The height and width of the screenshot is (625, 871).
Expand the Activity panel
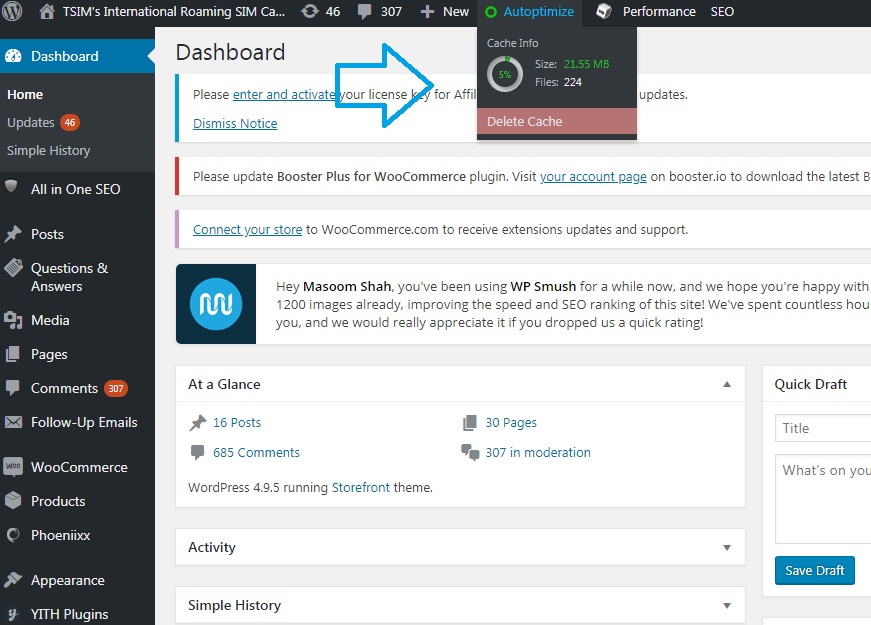tap(727, 548)
